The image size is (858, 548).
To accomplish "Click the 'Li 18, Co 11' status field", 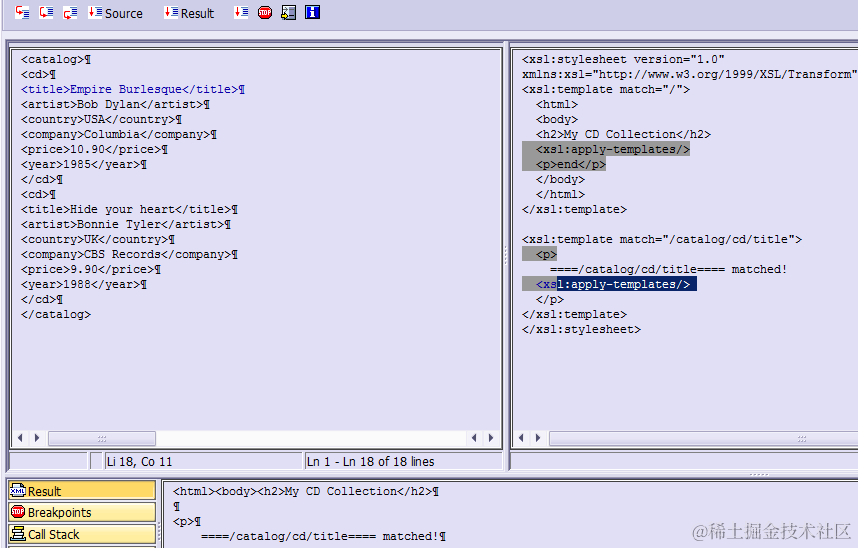I will (x=203, y=462).
